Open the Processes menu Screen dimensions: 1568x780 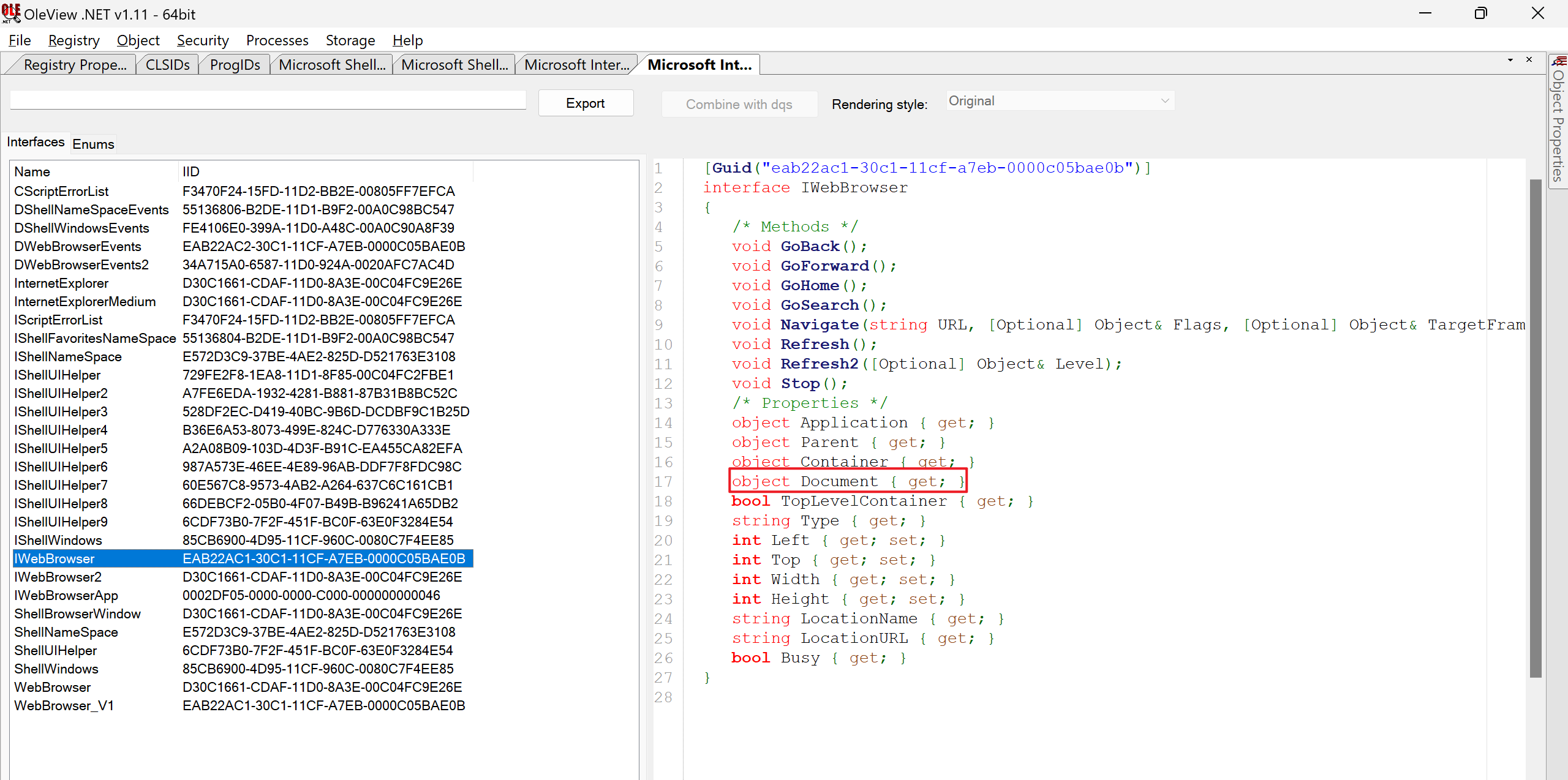(x=277, y=40)
